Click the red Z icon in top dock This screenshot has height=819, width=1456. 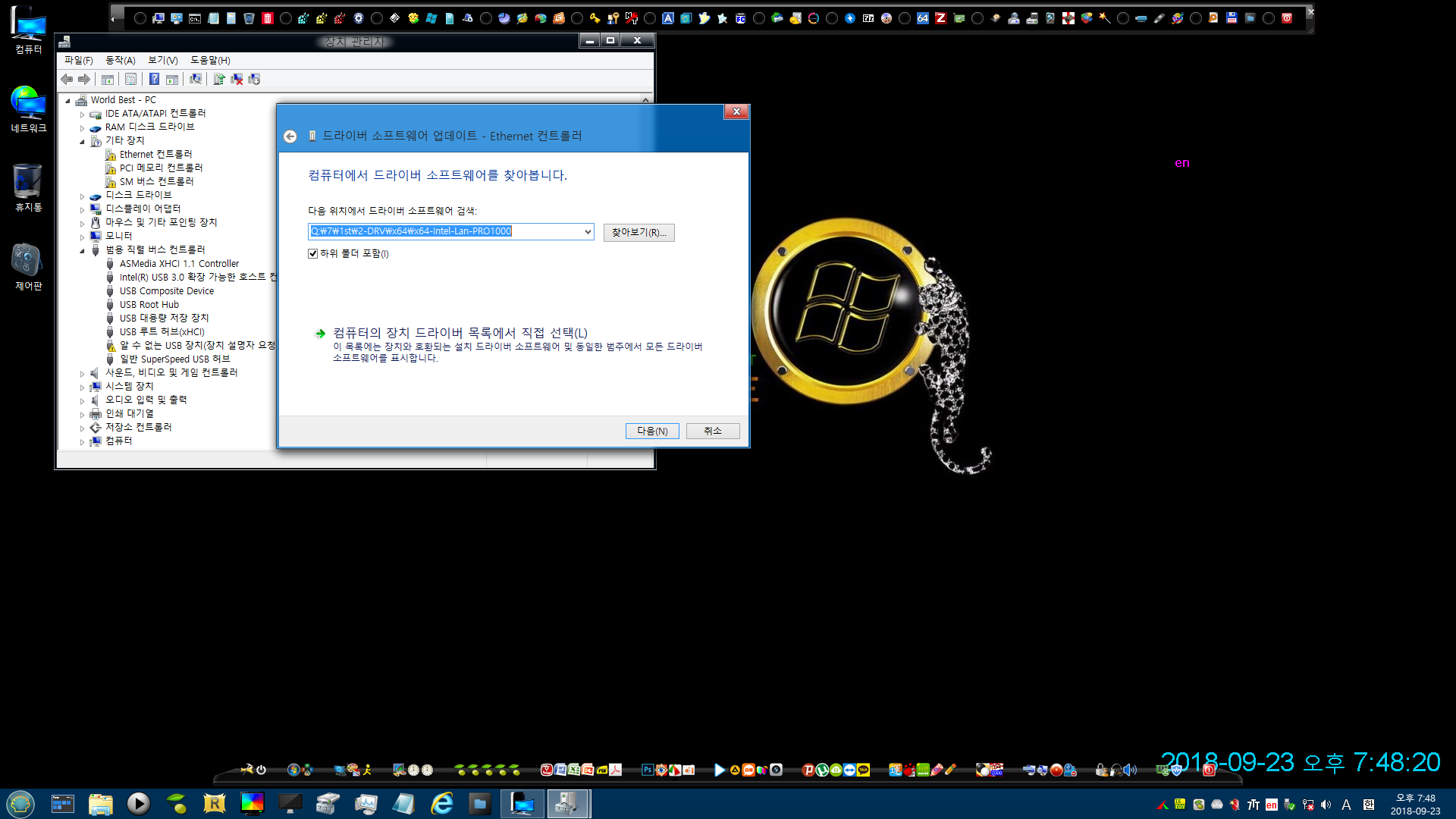point(940,18)
